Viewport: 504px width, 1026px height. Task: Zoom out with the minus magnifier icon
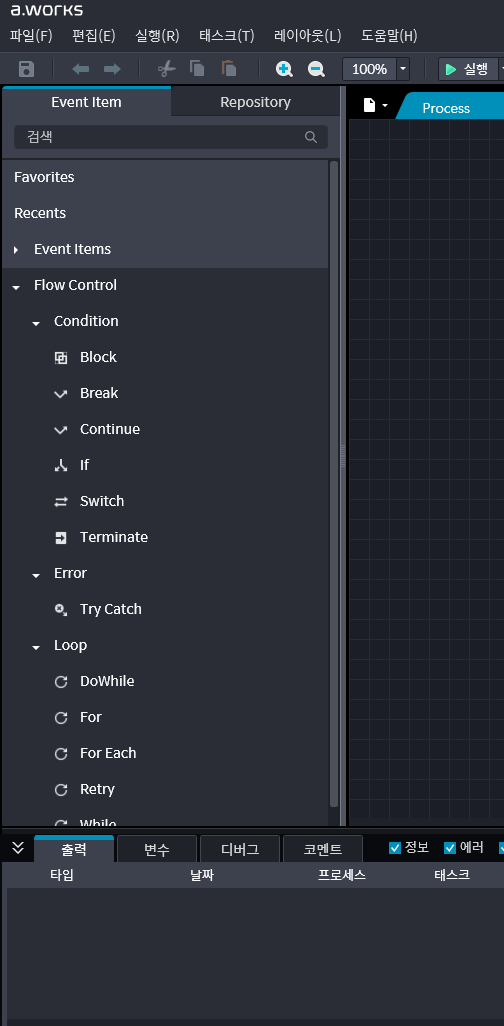tap(316, 69)
